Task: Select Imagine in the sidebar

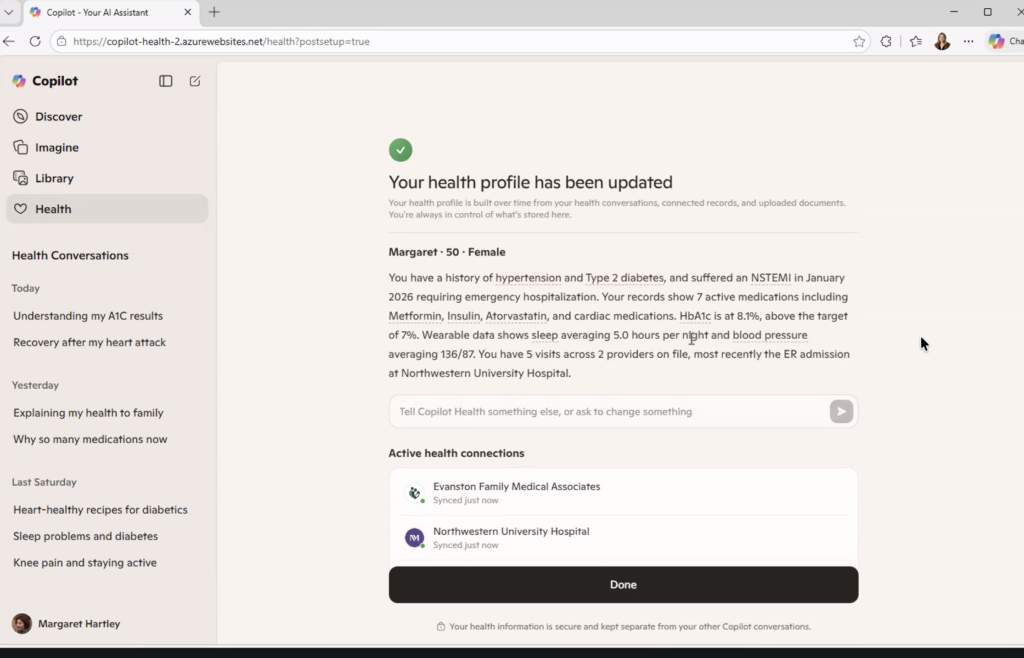Action: point(56,147)
